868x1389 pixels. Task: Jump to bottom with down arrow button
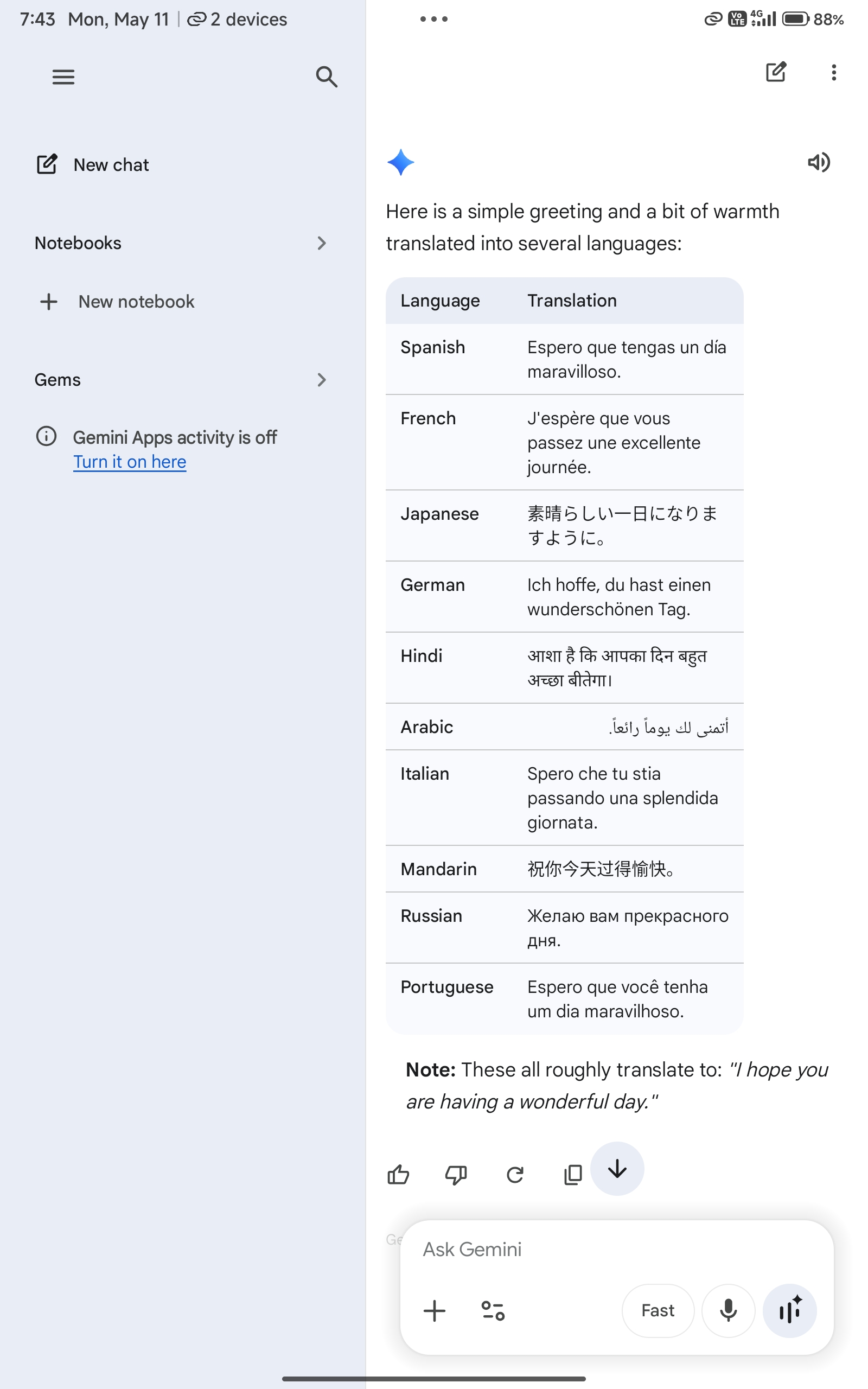click(617, 1169)
